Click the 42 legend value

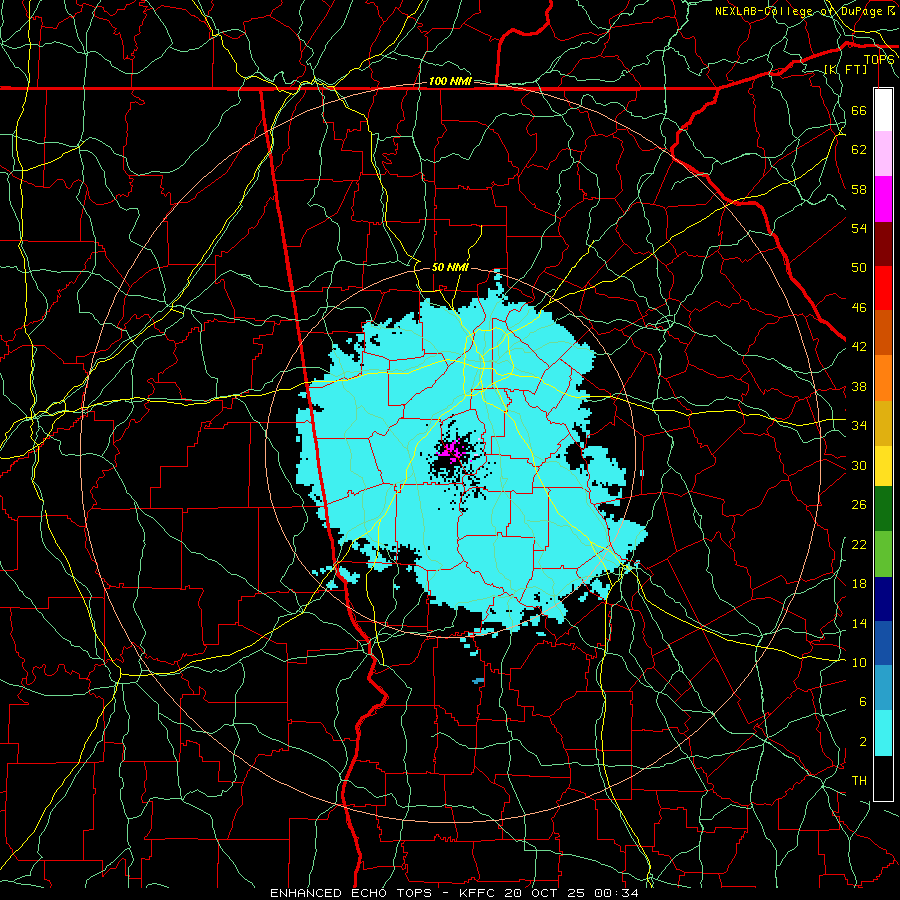click(x=859, y=347)
